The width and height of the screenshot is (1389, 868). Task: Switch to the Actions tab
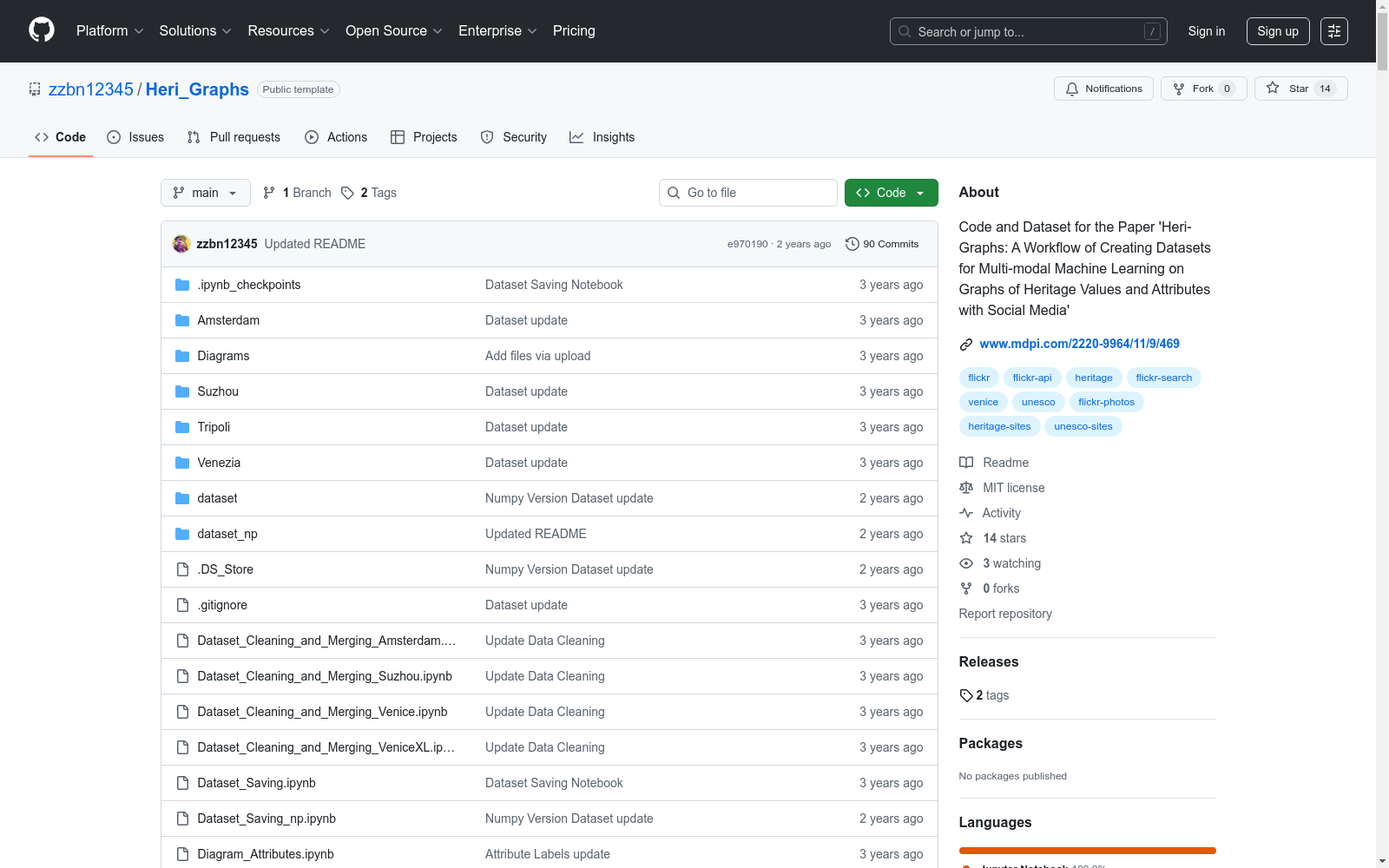point(336,137)
